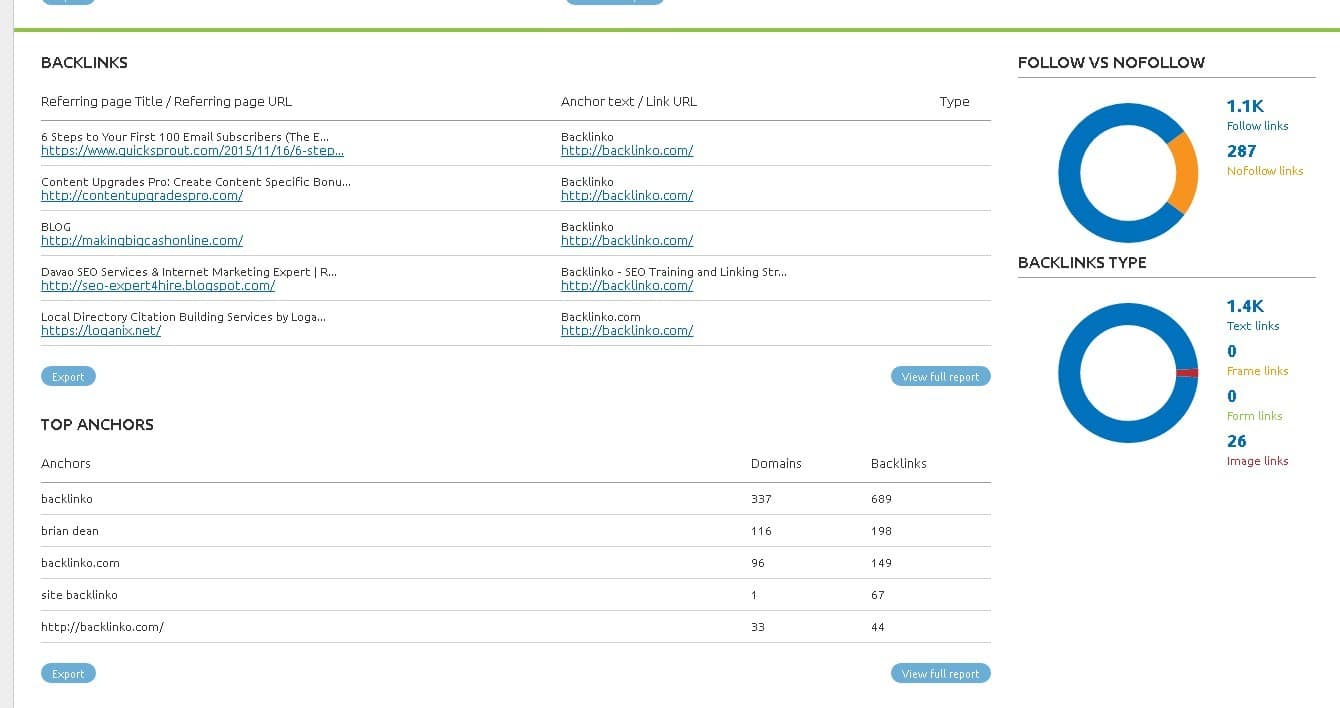Click the BACKLINKS TYPE heading
The image size is (1340, 708).
(1082, 263)
